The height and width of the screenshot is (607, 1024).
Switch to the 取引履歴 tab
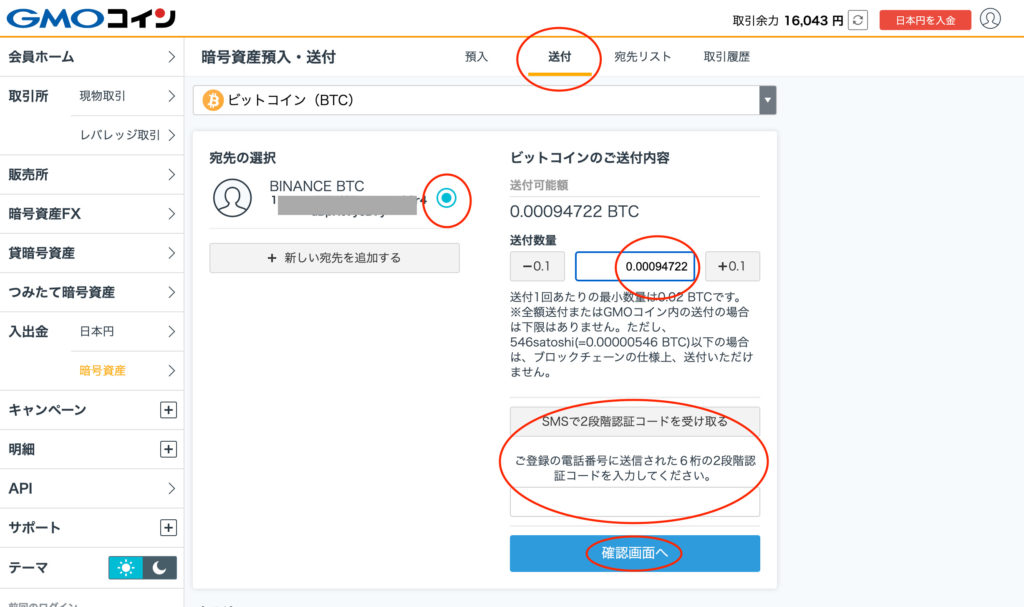726,57
